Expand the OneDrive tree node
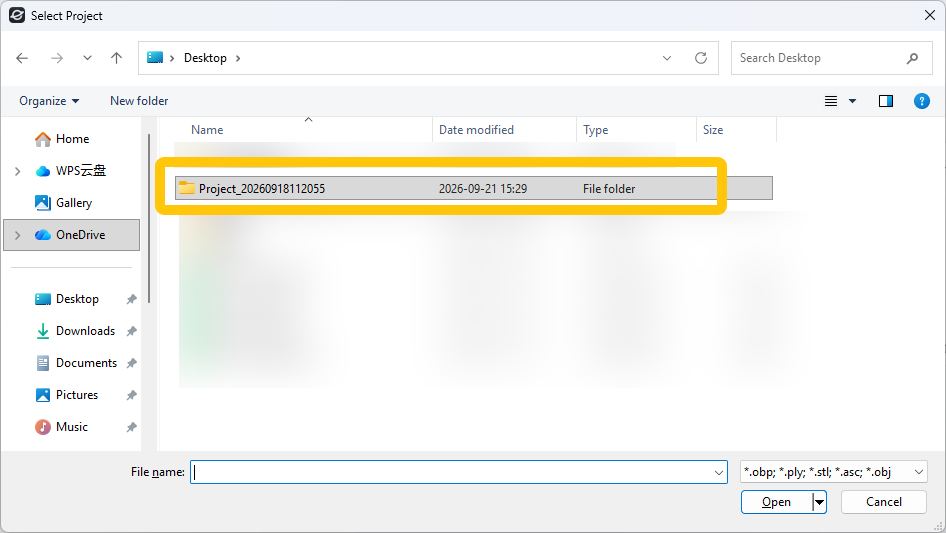The image size is (946, 533). 17,235
